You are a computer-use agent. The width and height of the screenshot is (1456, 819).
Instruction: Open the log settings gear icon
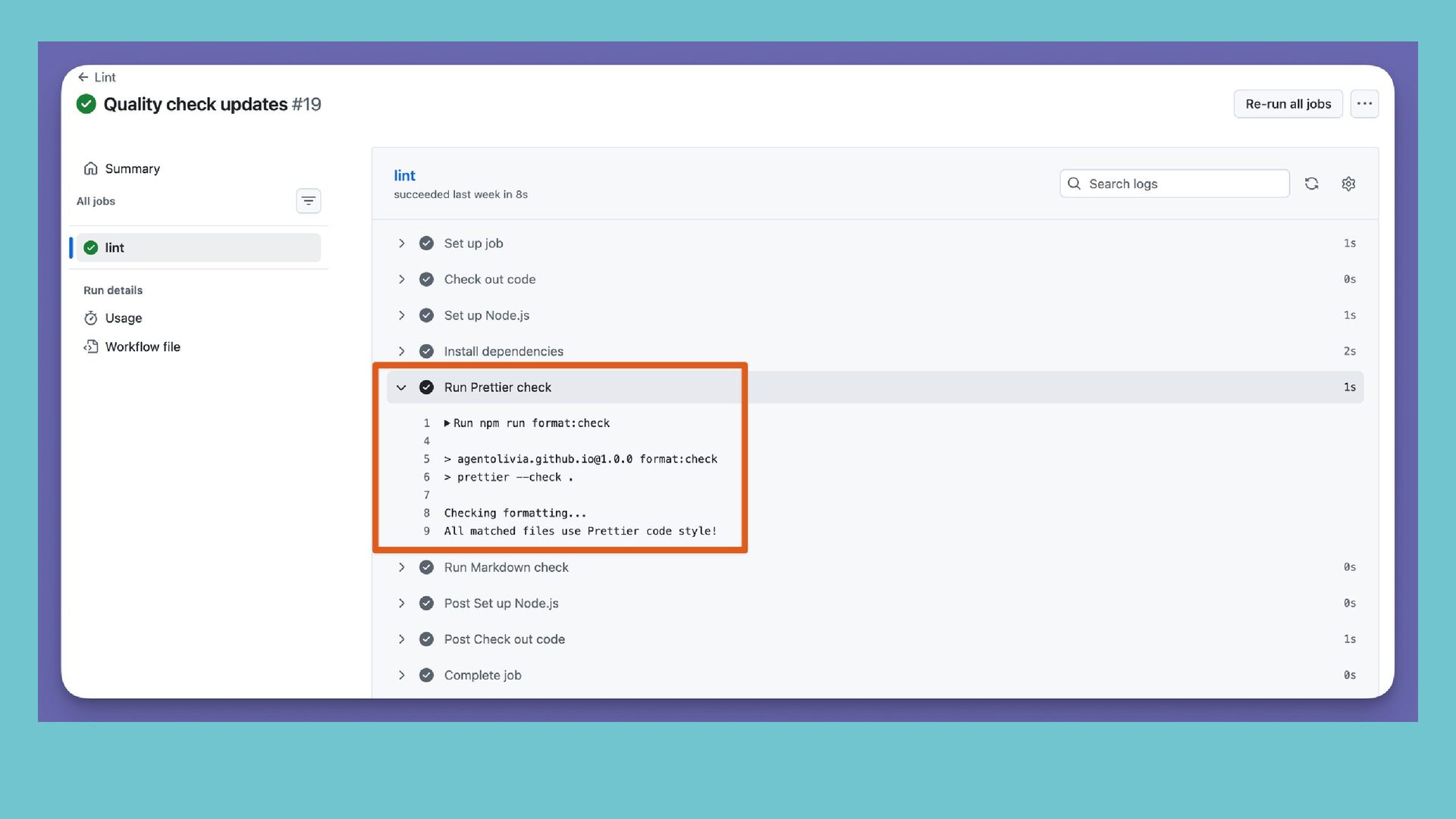tap(1348, 184)
